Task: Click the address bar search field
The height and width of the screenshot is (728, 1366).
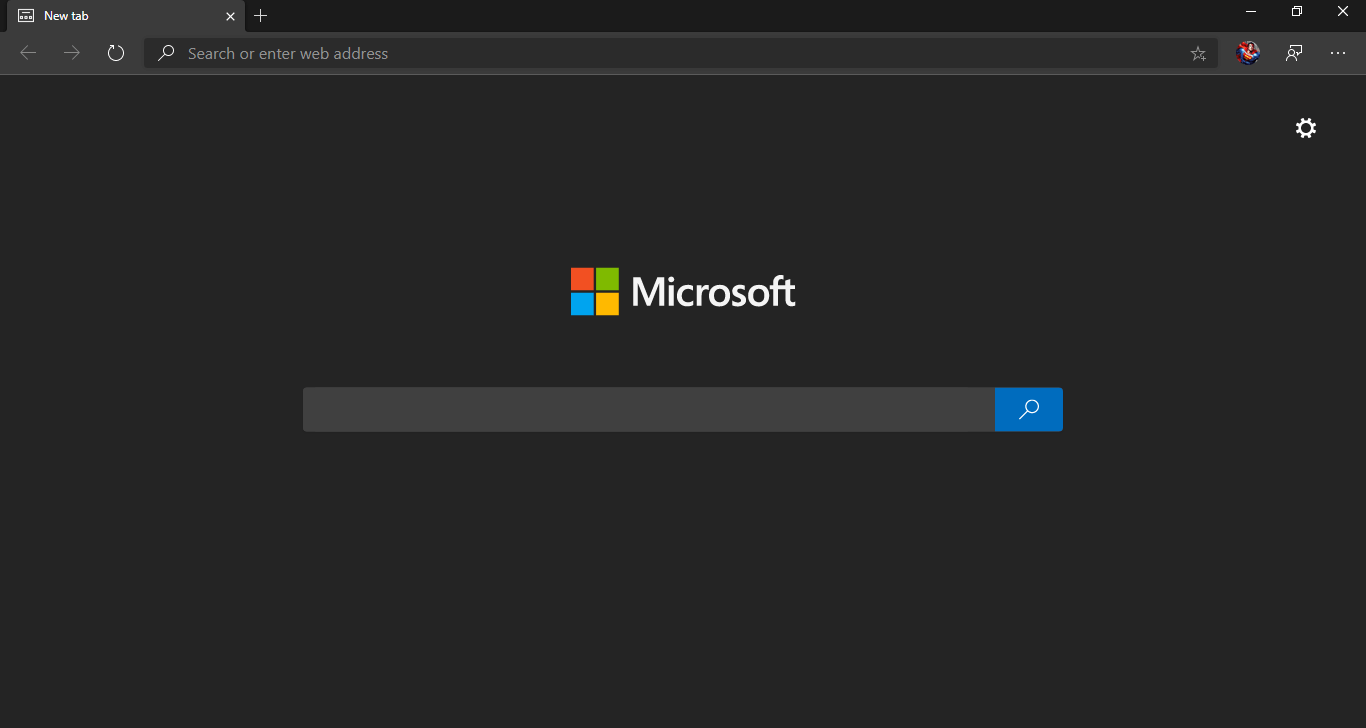Action: point(681,53)
